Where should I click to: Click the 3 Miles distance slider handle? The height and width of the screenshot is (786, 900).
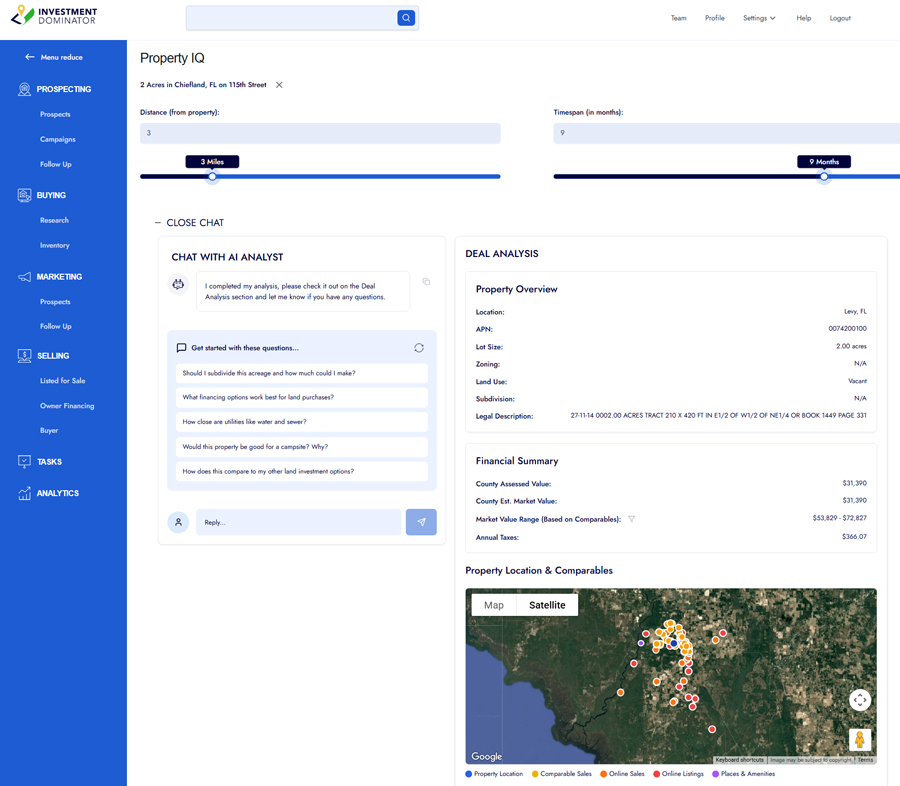[212, 177]
